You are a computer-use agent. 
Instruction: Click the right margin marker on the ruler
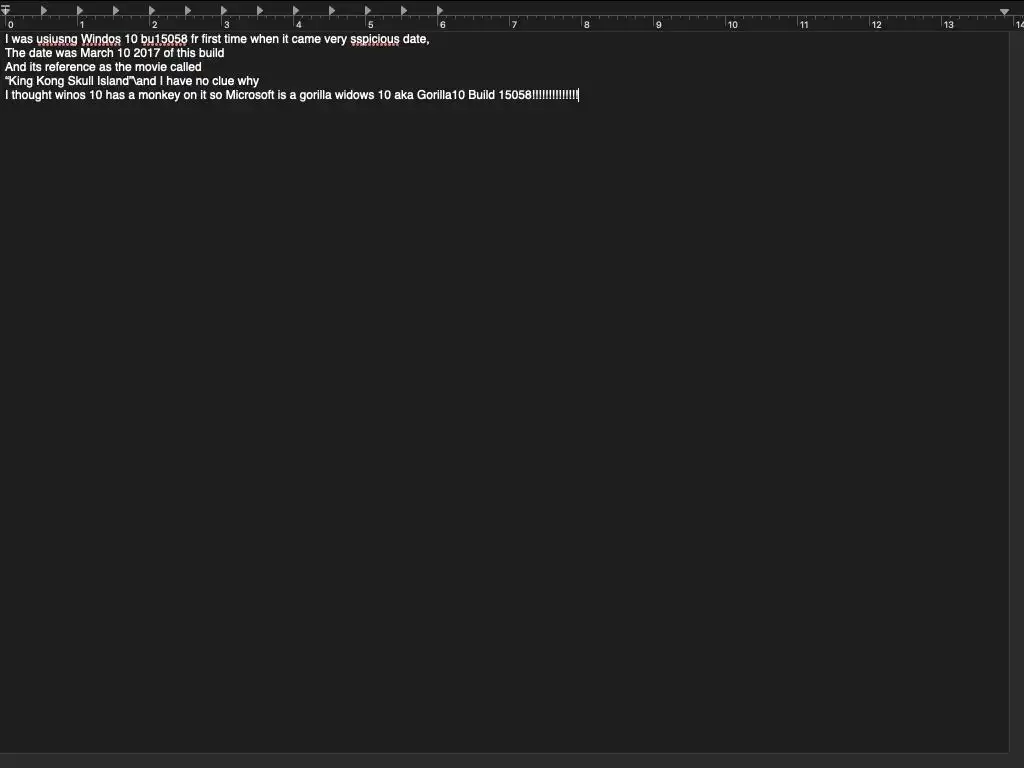pyautogui.click(x=1004, y=12)
